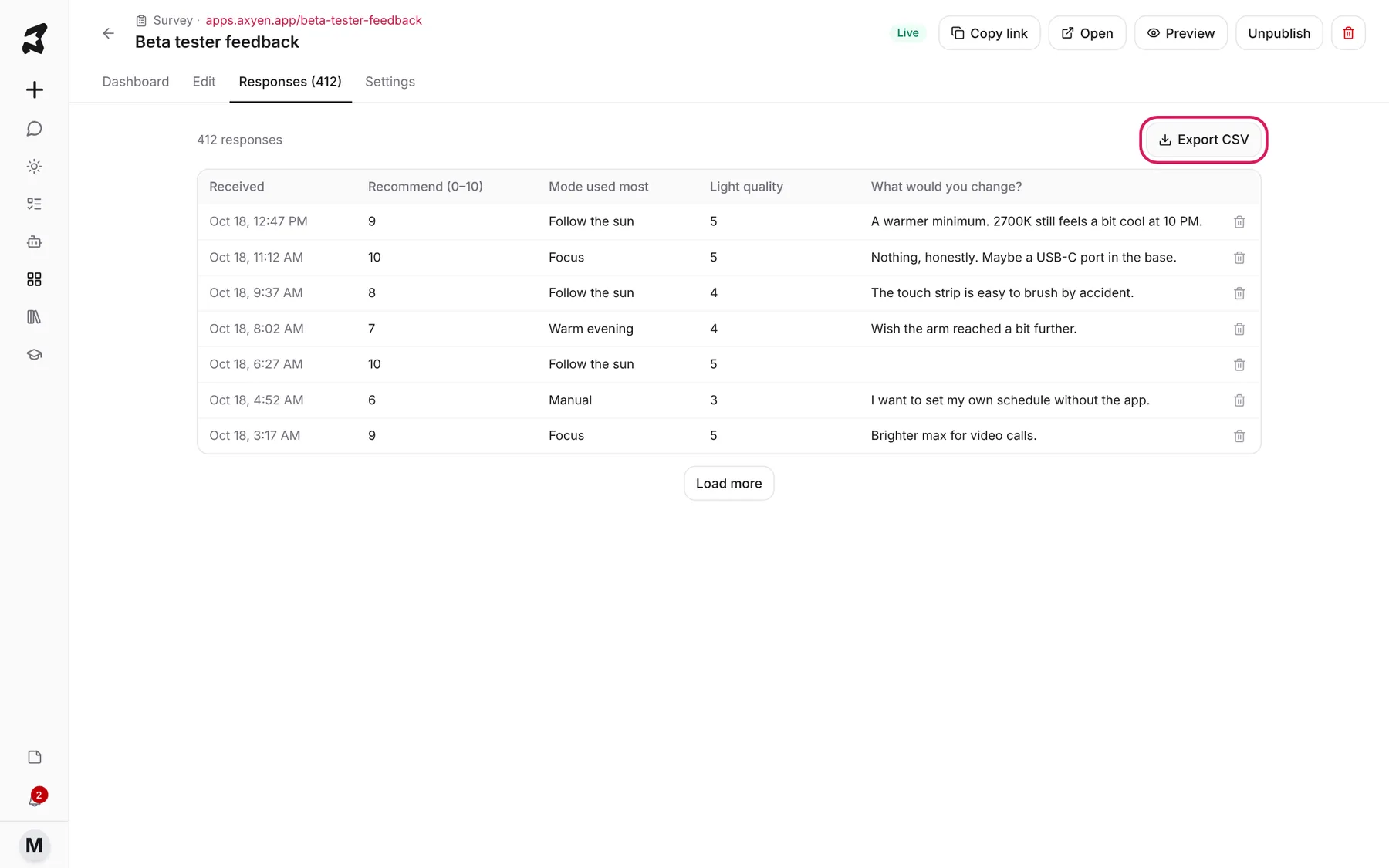Screen dimensions: 1389x868
Task: Delete the Oct 18, 11:12 AM response
Action: [1239, 258]
